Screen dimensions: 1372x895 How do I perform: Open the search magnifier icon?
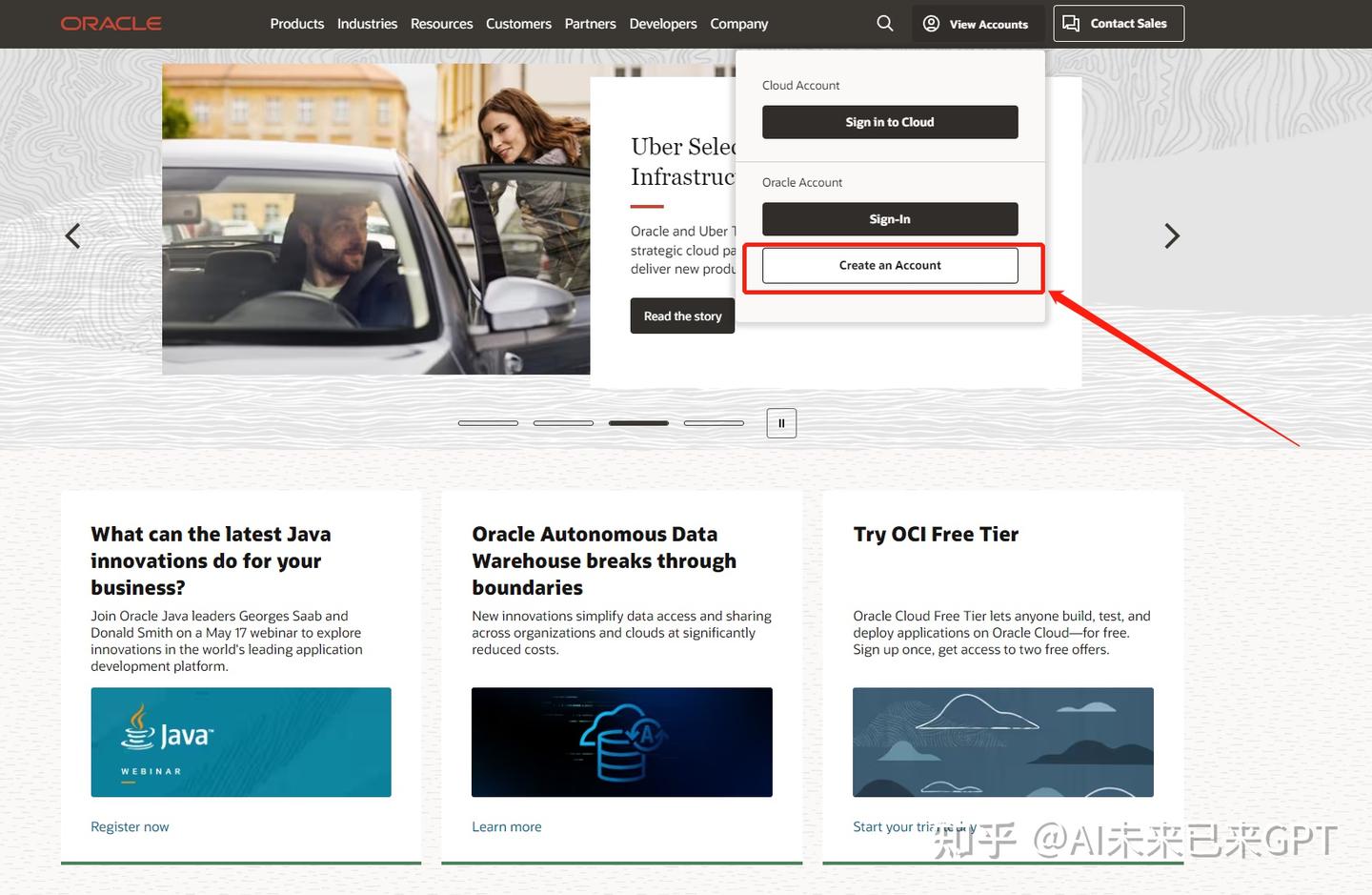coord(885,24)
